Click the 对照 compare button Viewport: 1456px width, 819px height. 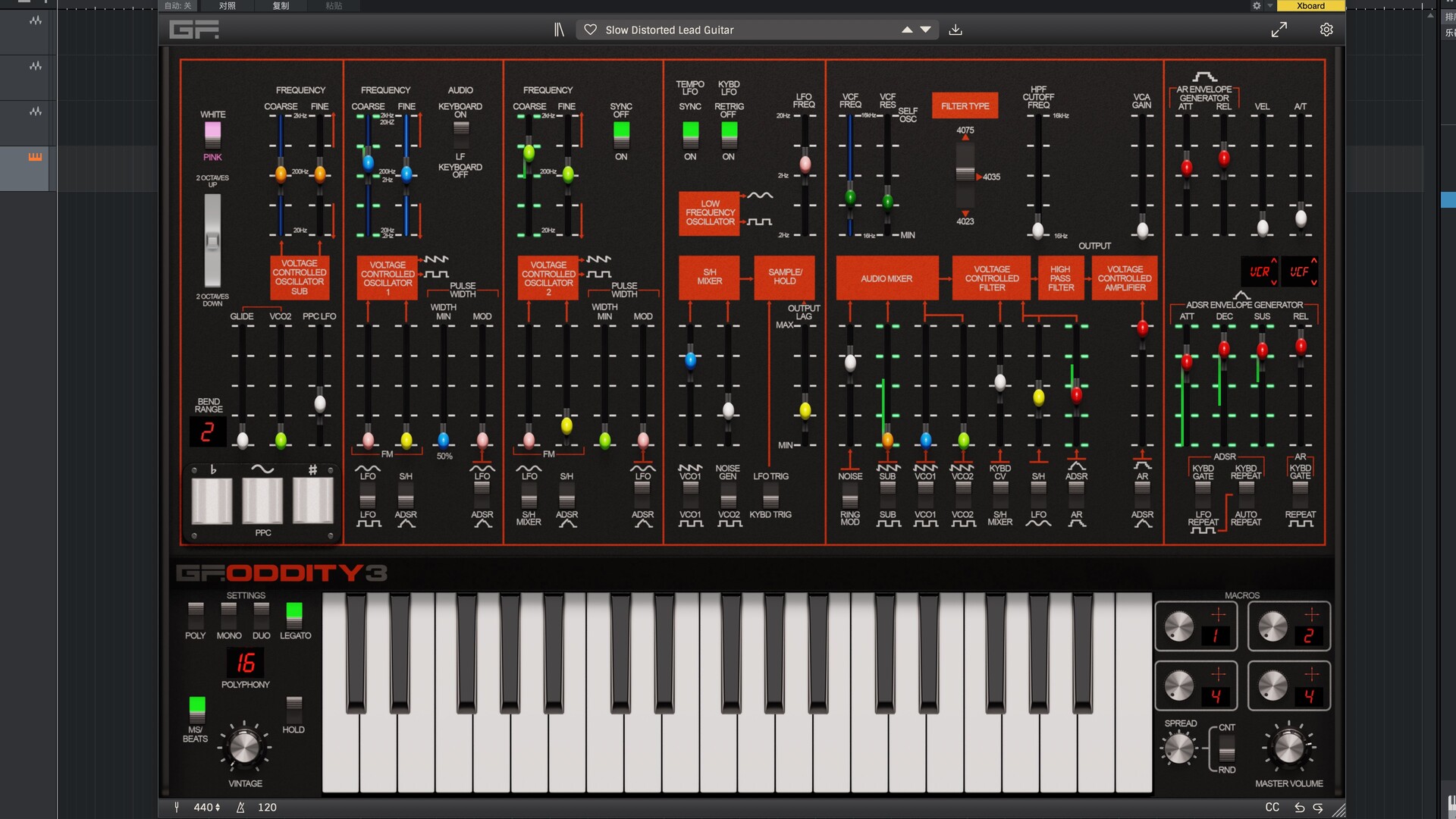click(x=227, y=5)
